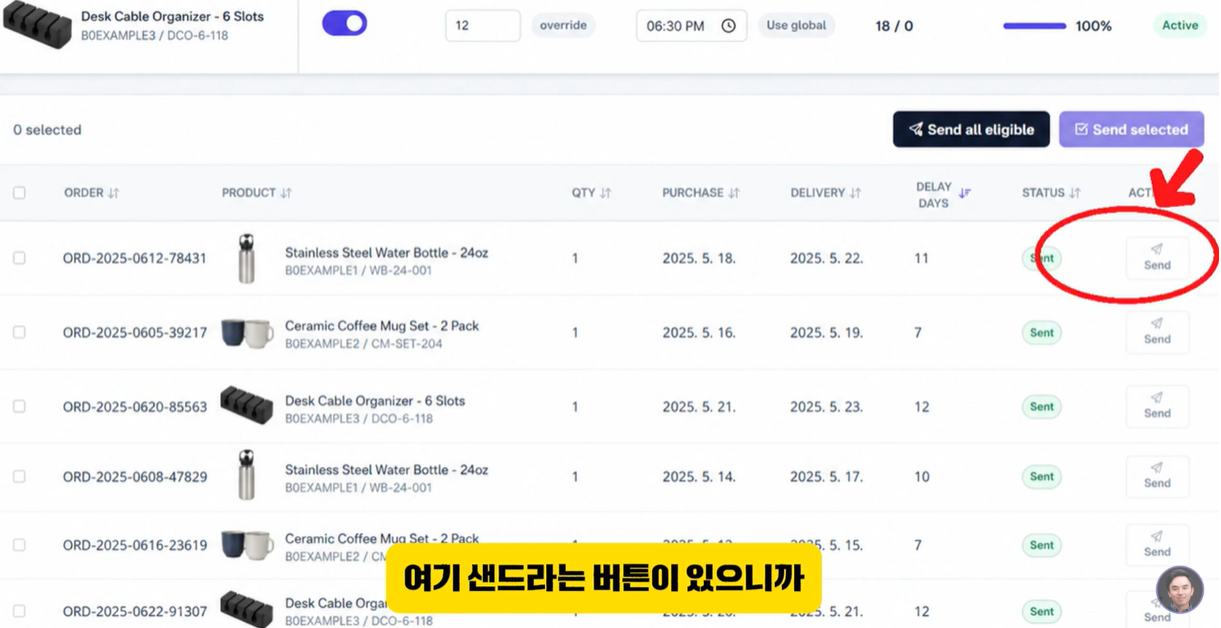Click water bottle thumbnail in order ORD-2025-0608-47829
The width and height of the screenshot is (1221, 628).
point(246,475)
